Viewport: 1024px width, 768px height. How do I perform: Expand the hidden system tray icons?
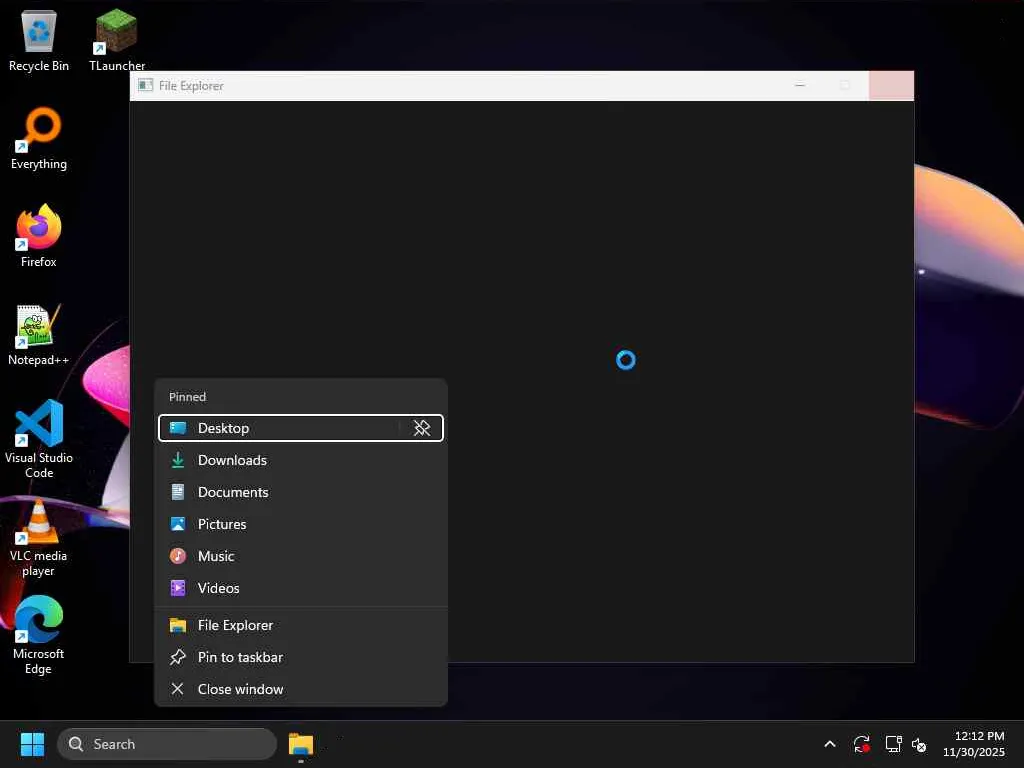829,744
